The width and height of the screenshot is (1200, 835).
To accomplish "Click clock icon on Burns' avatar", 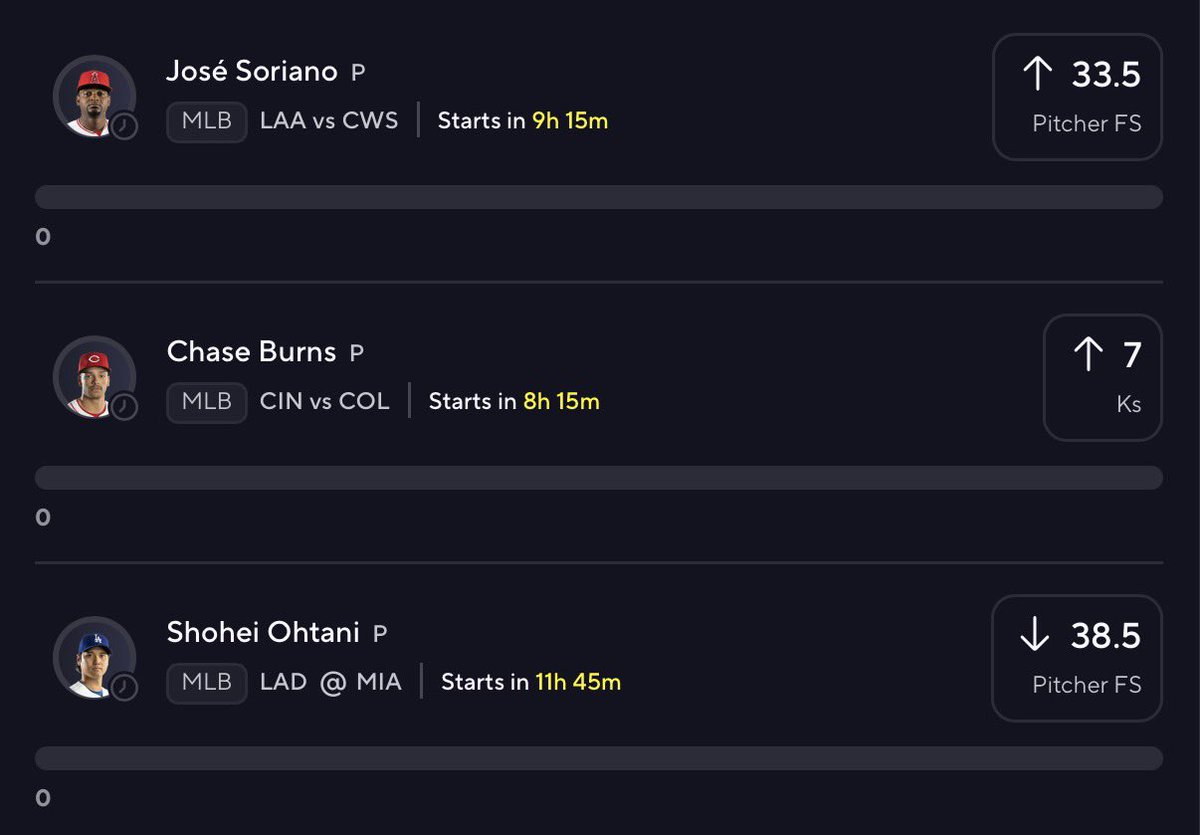I will click(124, 407).
